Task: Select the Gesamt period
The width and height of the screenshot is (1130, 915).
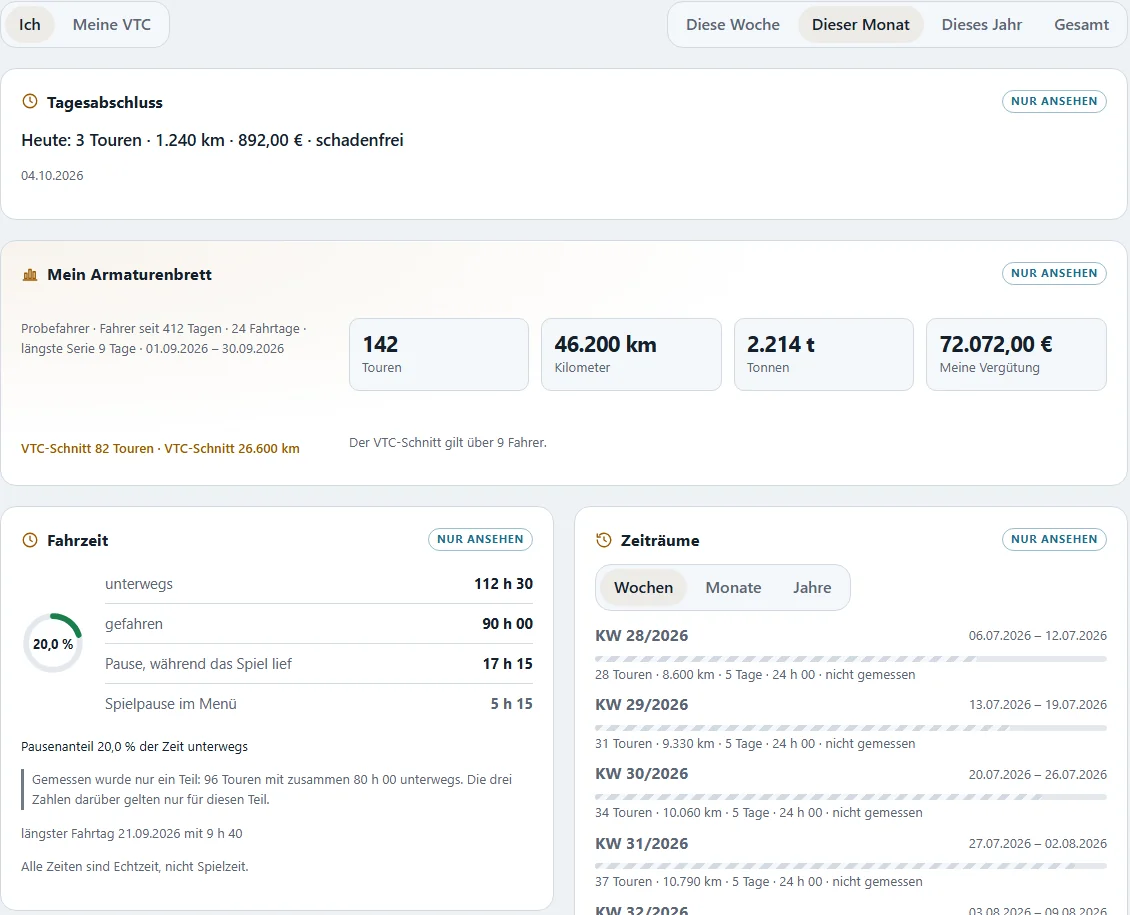Action: [x=1081, y=24]
